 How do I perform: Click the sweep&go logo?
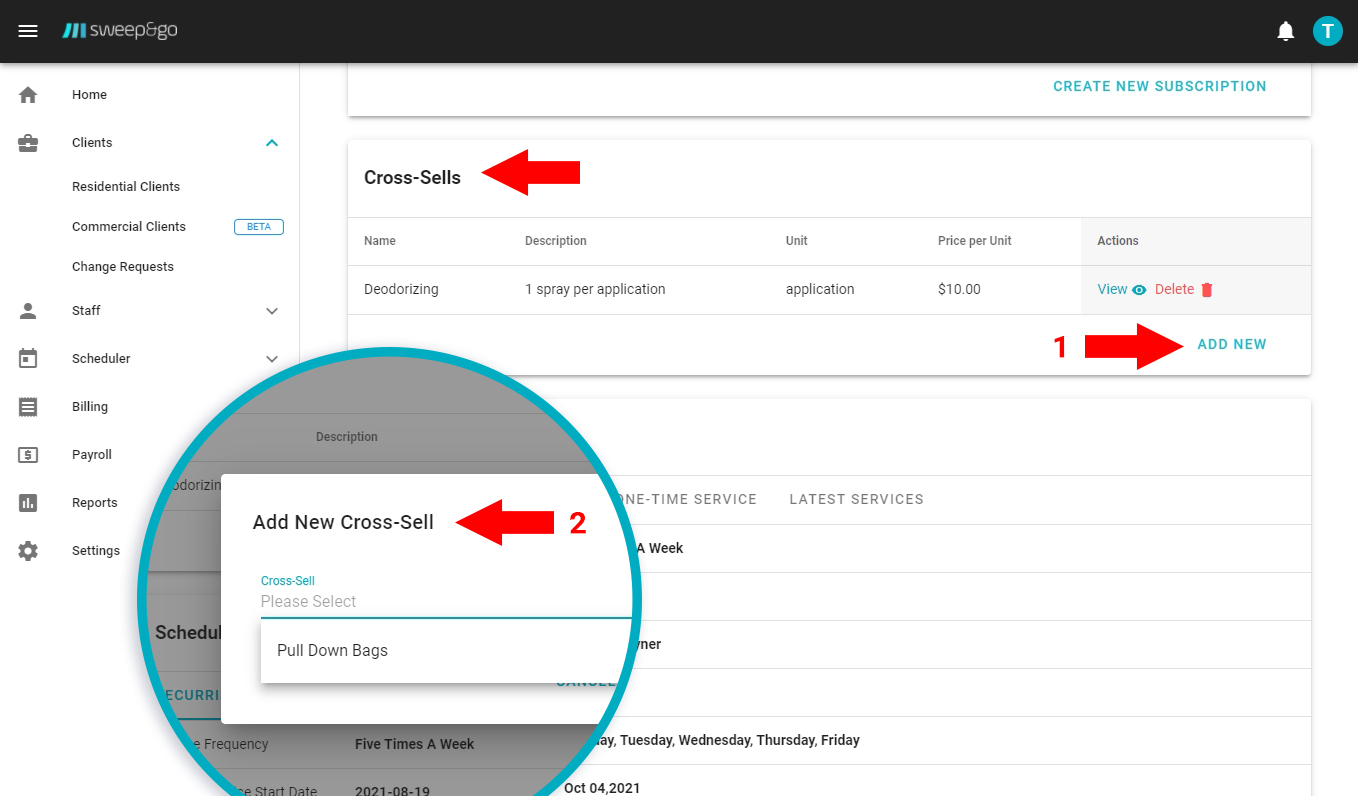(120, 31)
